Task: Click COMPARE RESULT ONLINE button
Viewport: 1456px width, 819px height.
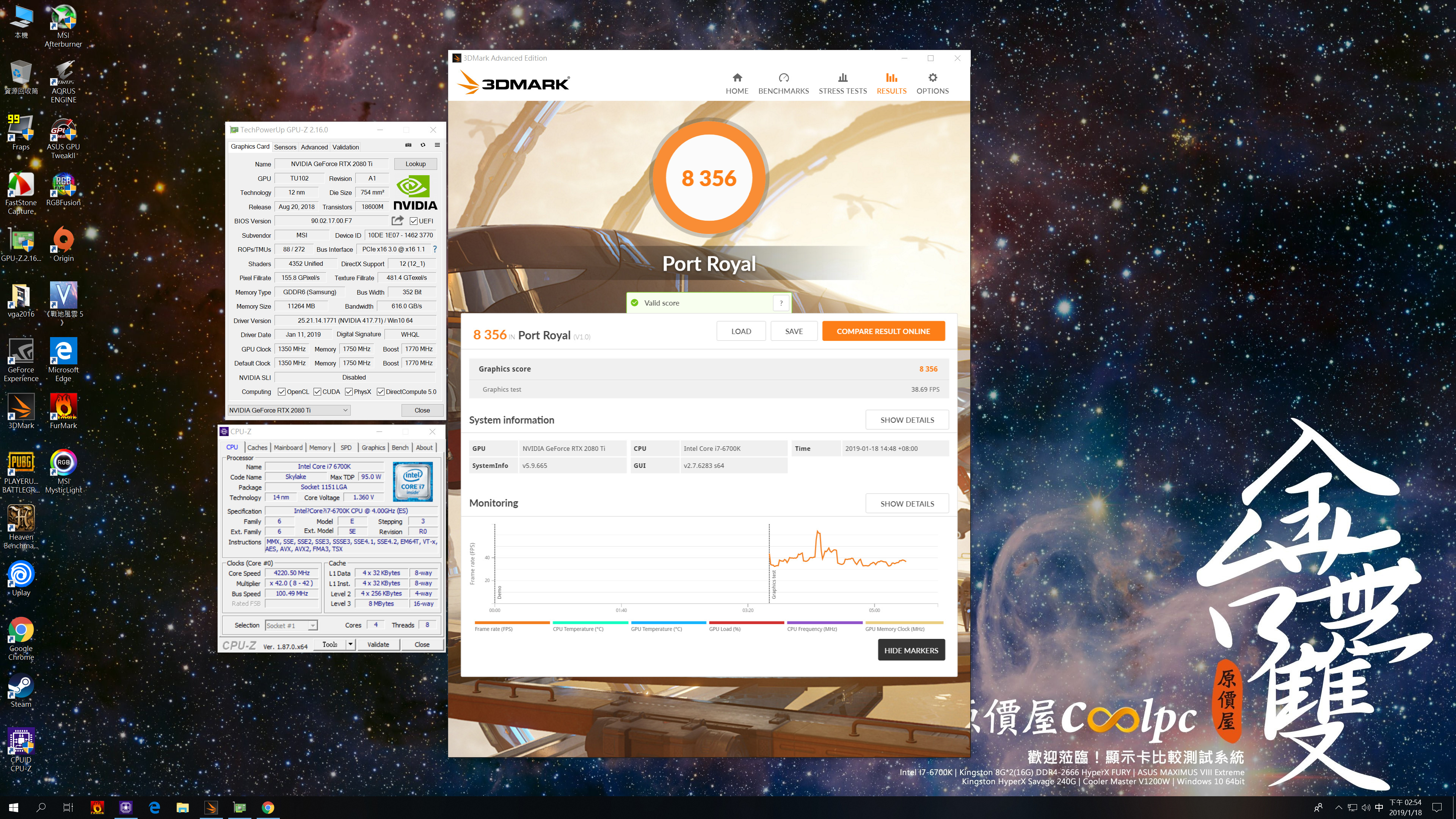Action: pyautogui.click(x=883, y=331)
